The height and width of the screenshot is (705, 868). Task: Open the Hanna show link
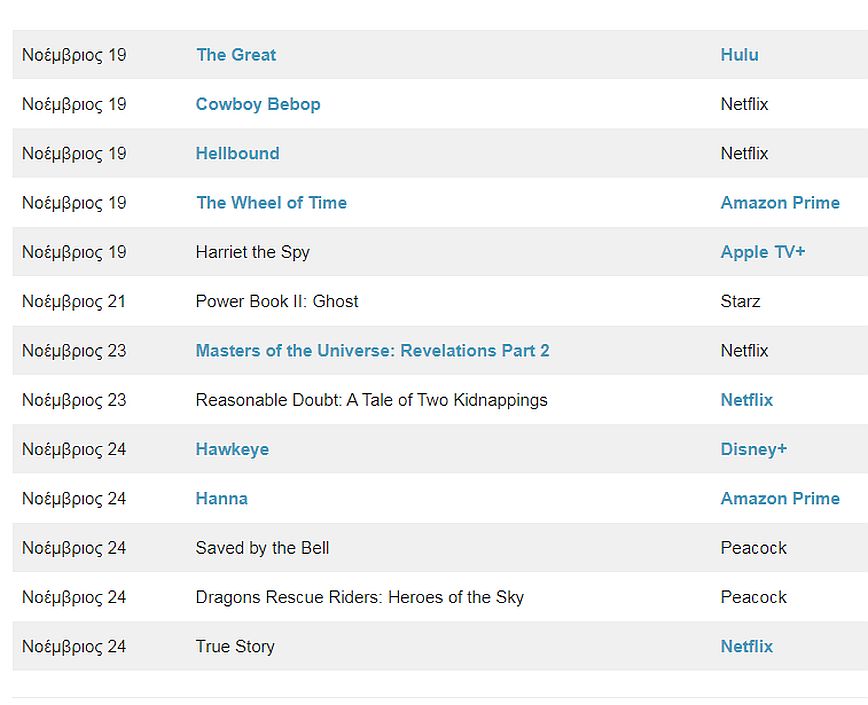tap(221, 499)
